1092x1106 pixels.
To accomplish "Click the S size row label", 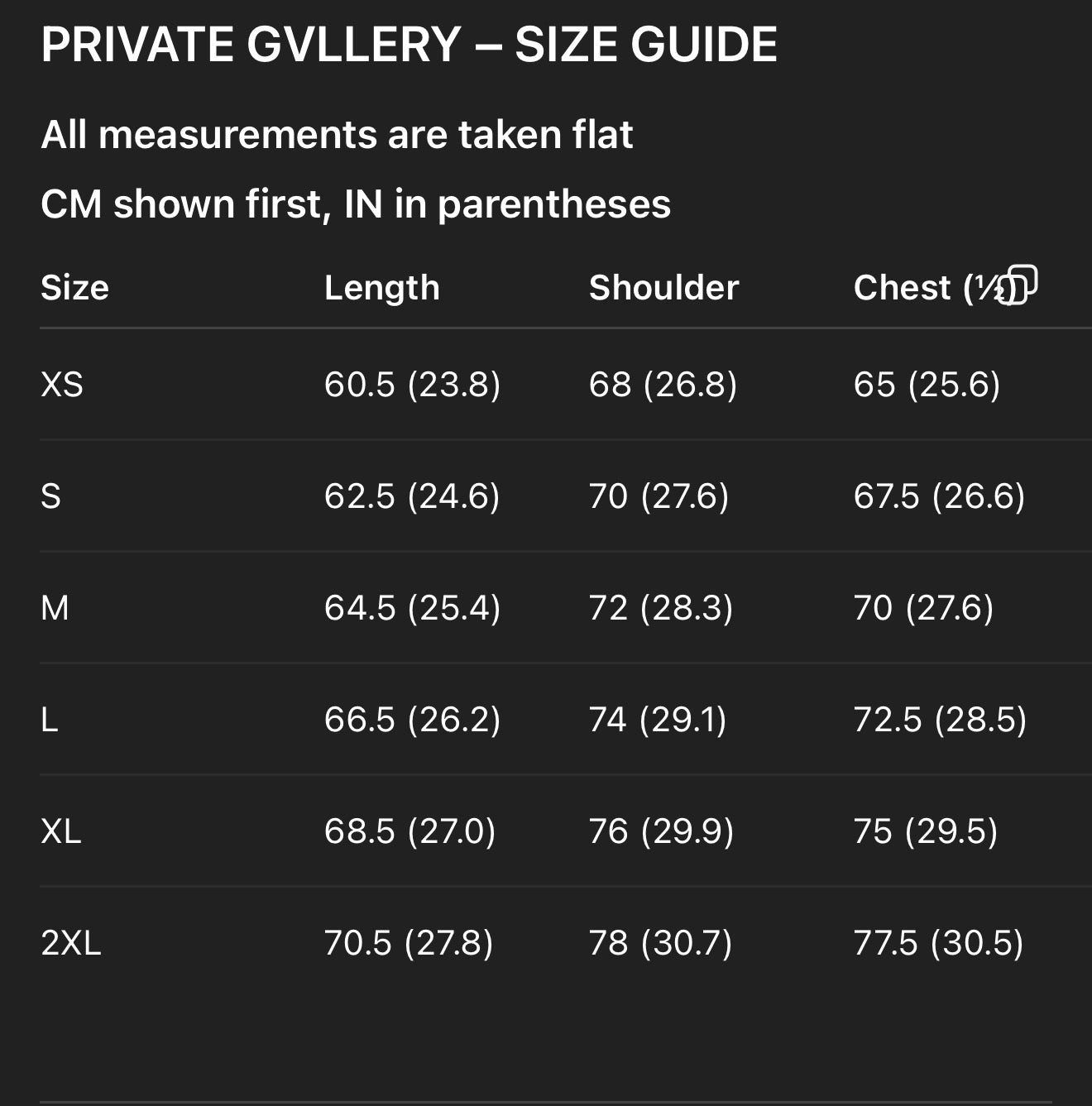I will tap(50, 496).
